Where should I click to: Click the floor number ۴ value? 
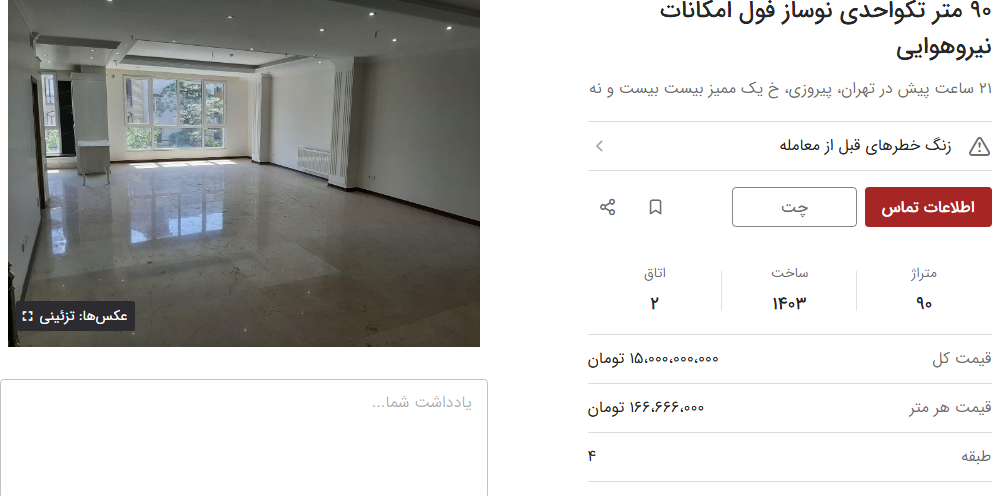pyautogui.click(x=592, y=456)
